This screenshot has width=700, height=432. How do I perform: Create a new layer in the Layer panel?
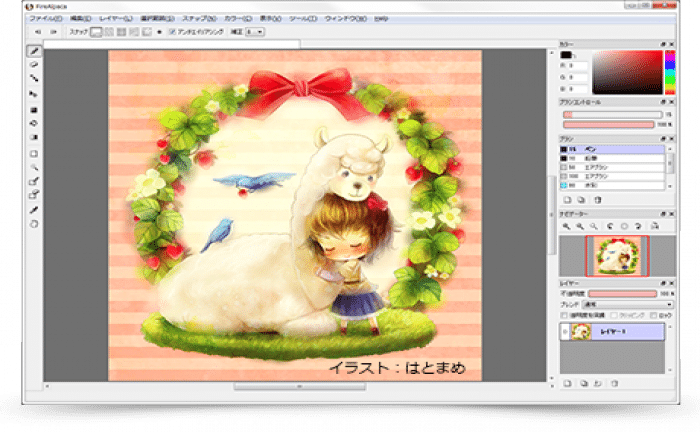click(567, 383)
